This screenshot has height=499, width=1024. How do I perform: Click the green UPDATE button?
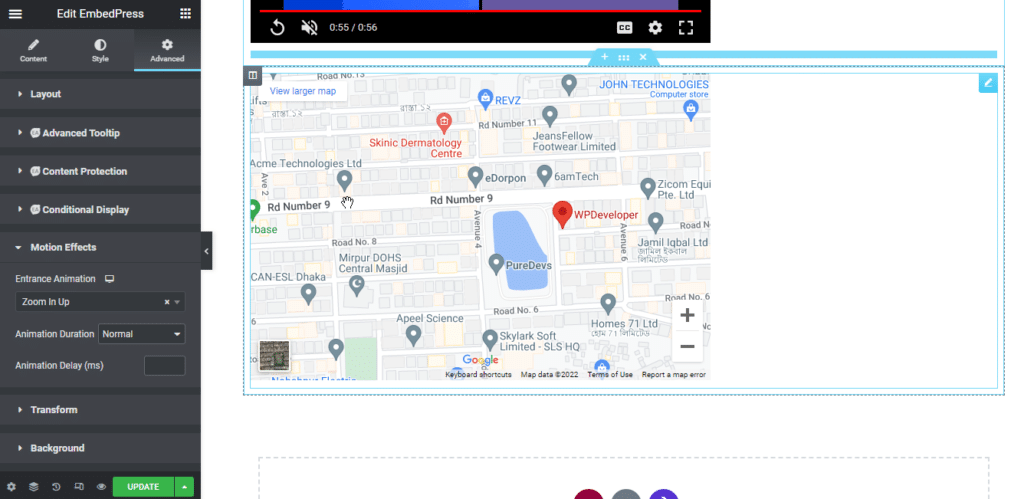[142, 487]
